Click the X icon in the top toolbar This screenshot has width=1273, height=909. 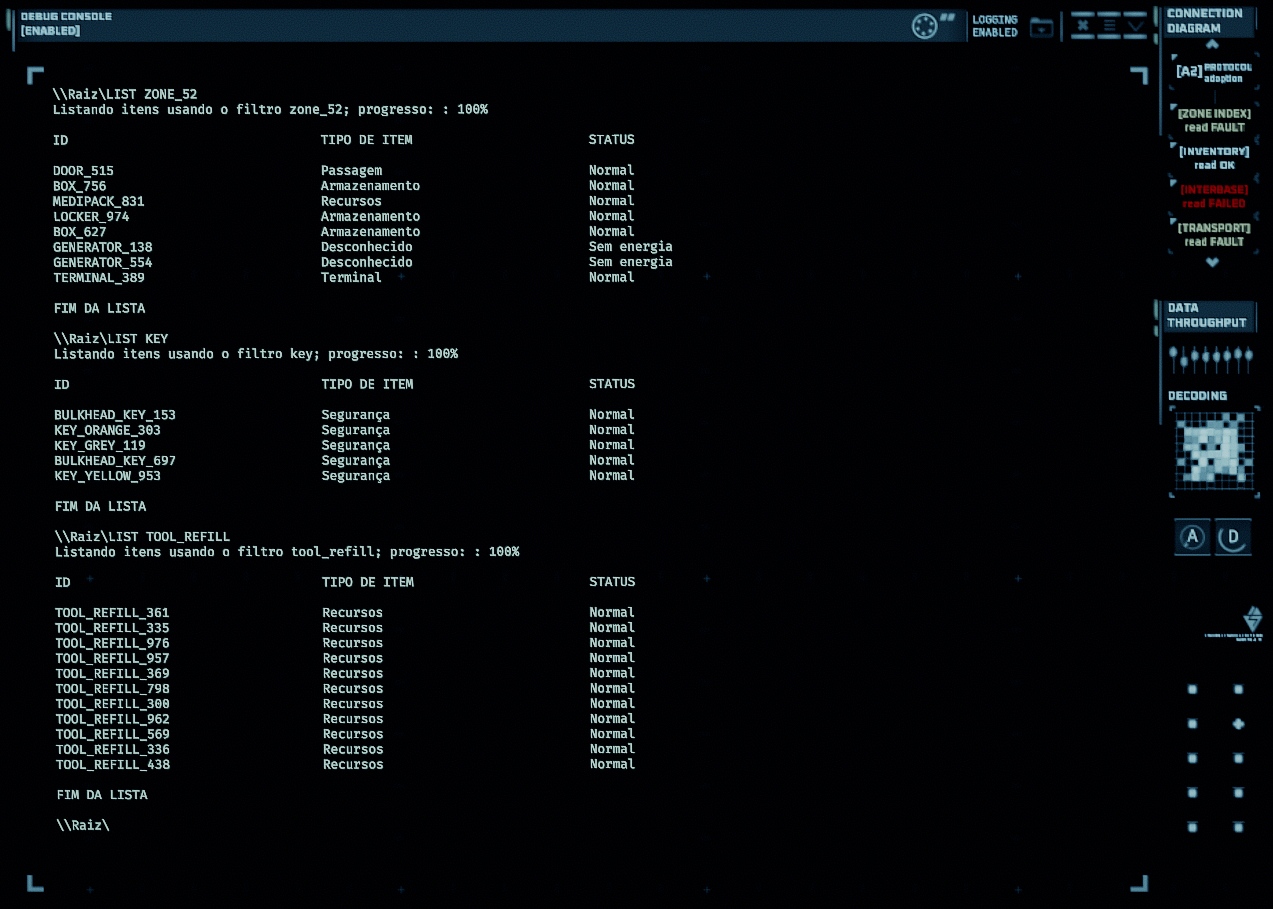1083,25
